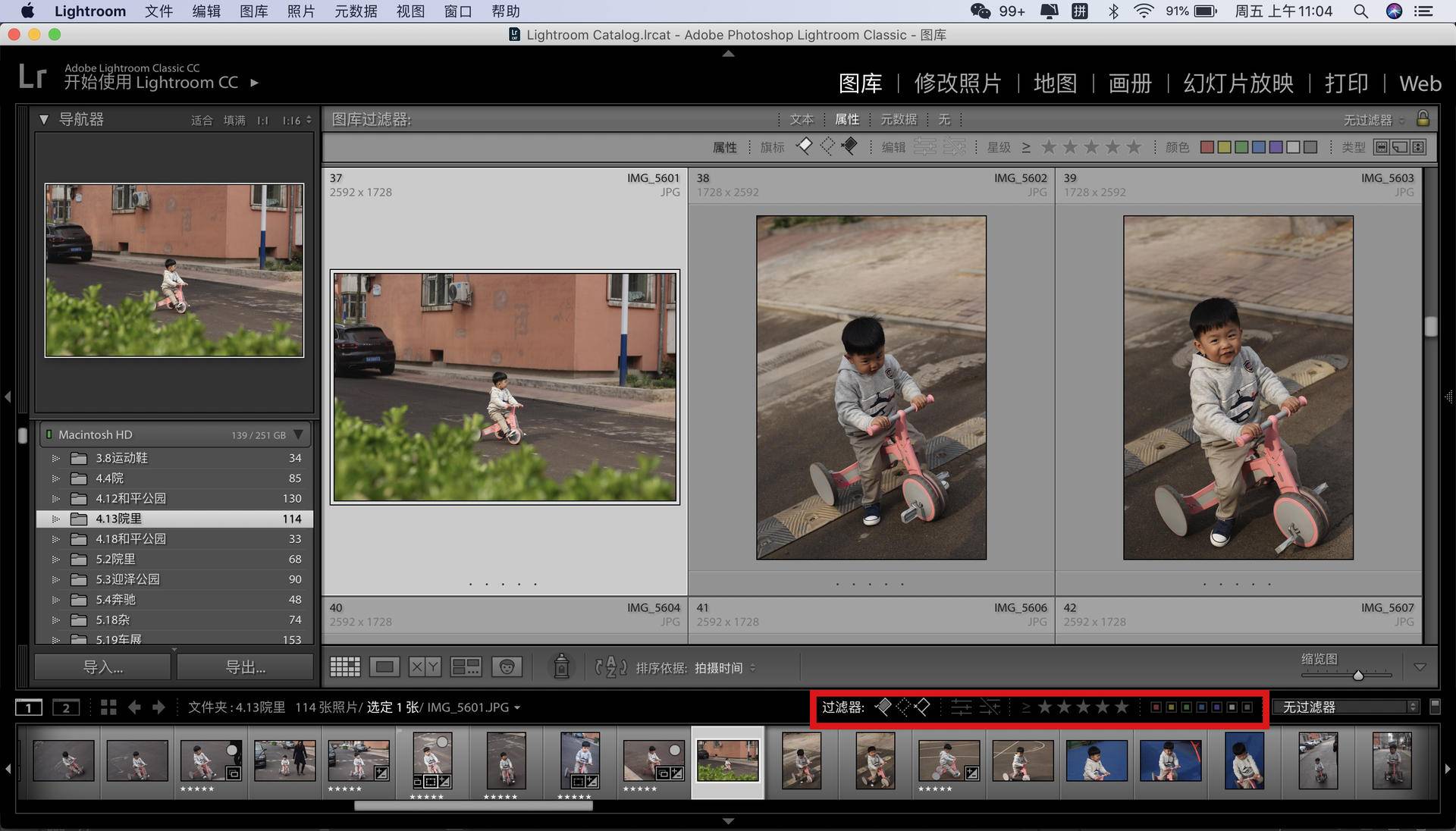Open the 修改照片 module

coord(957,83)
